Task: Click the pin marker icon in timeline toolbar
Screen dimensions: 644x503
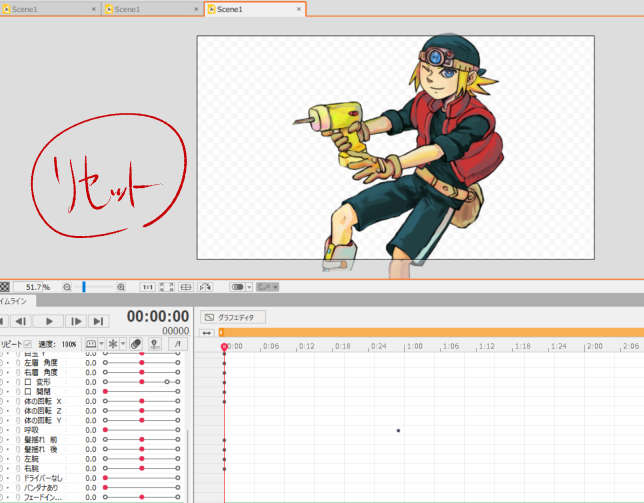Action: (154, 344)
